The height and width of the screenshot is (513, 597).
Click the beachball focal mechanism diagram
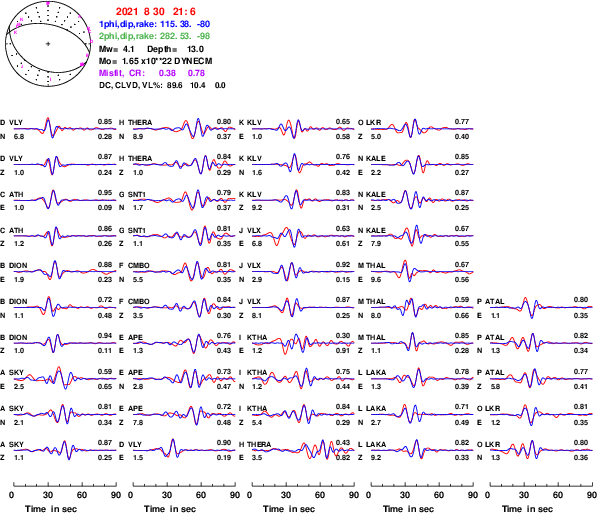[48, 44]
